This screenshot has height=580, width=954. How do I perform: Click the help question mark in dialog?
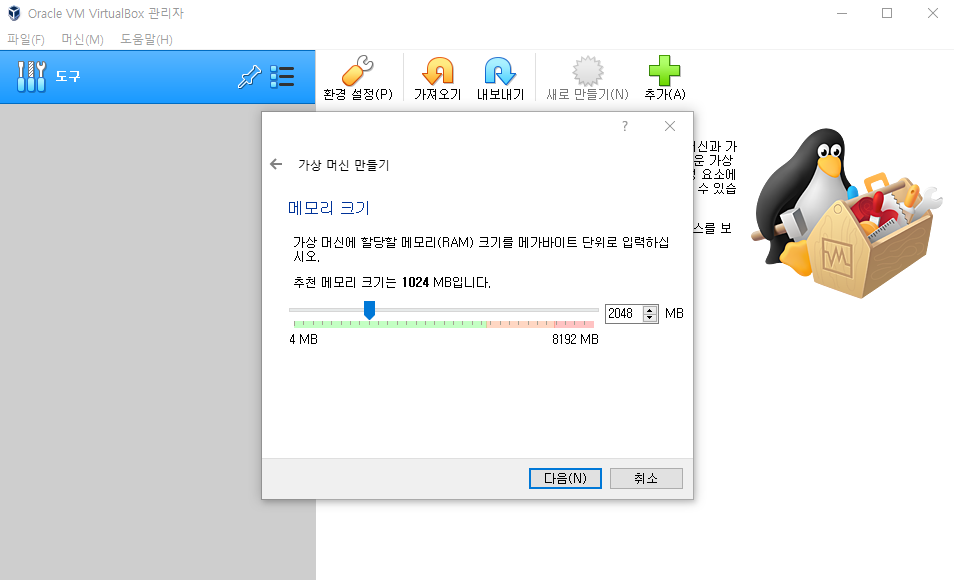pos(625,126)
